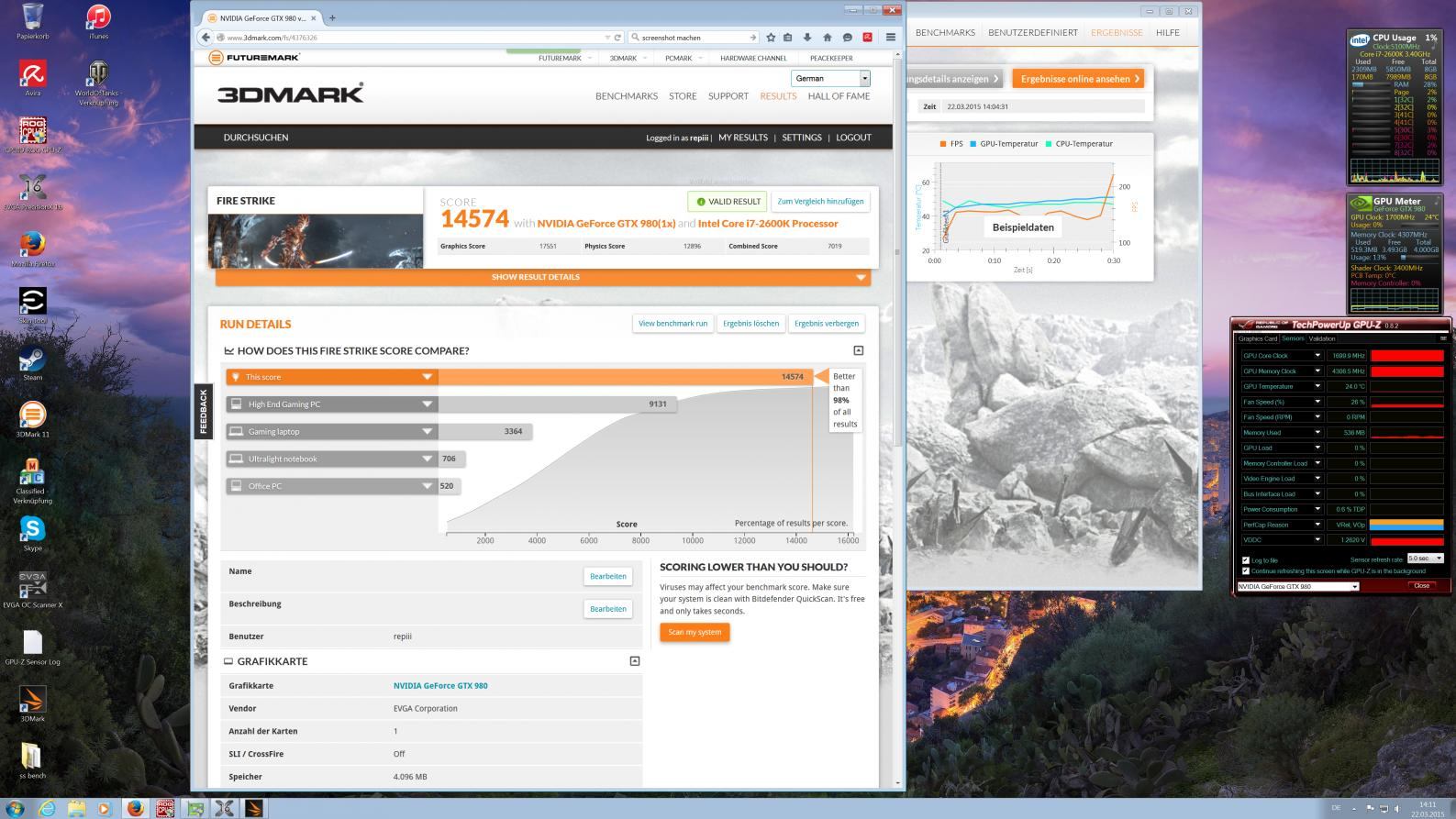The height and width of the screenshot is (819, 1456).
Task: Open the German language dropdown
Action: click(830, 79)
